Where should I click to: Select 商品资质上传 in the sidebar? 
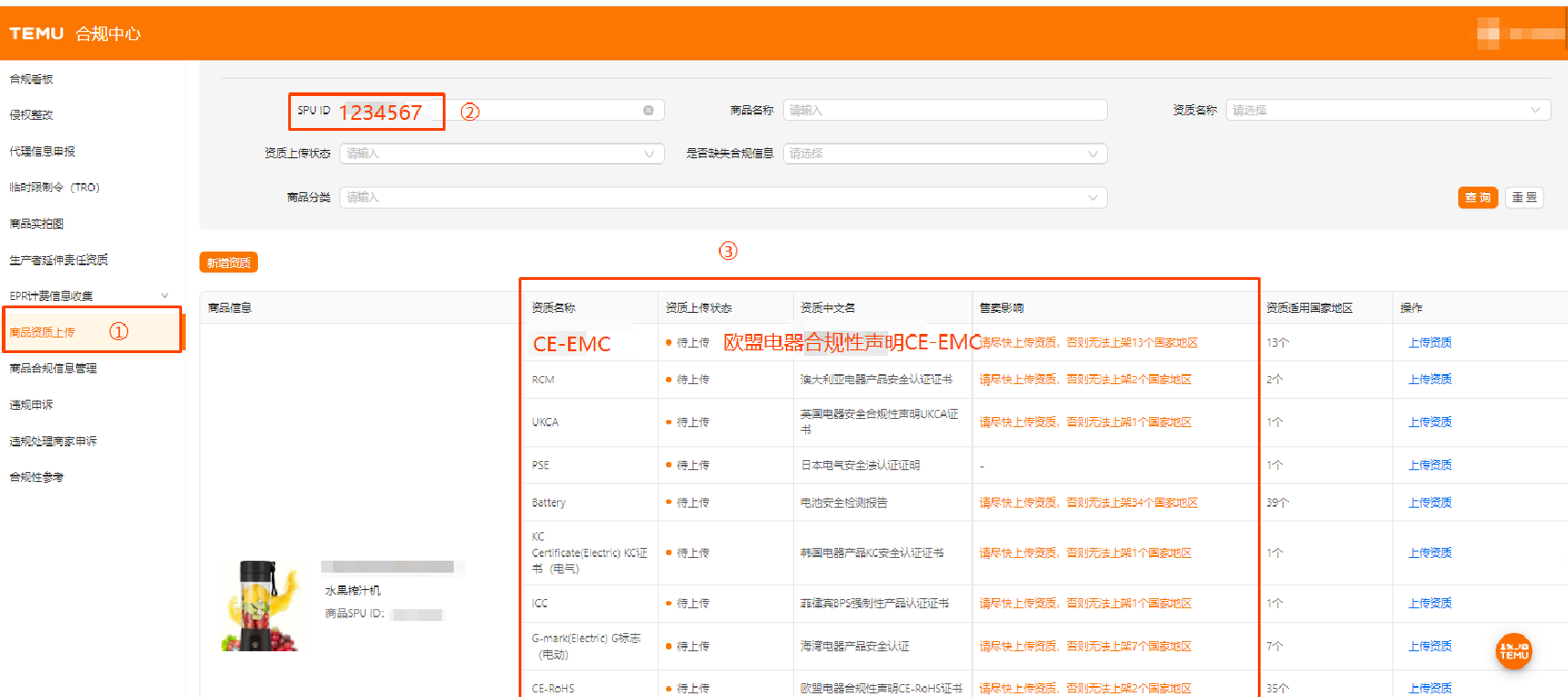point(43,332)
